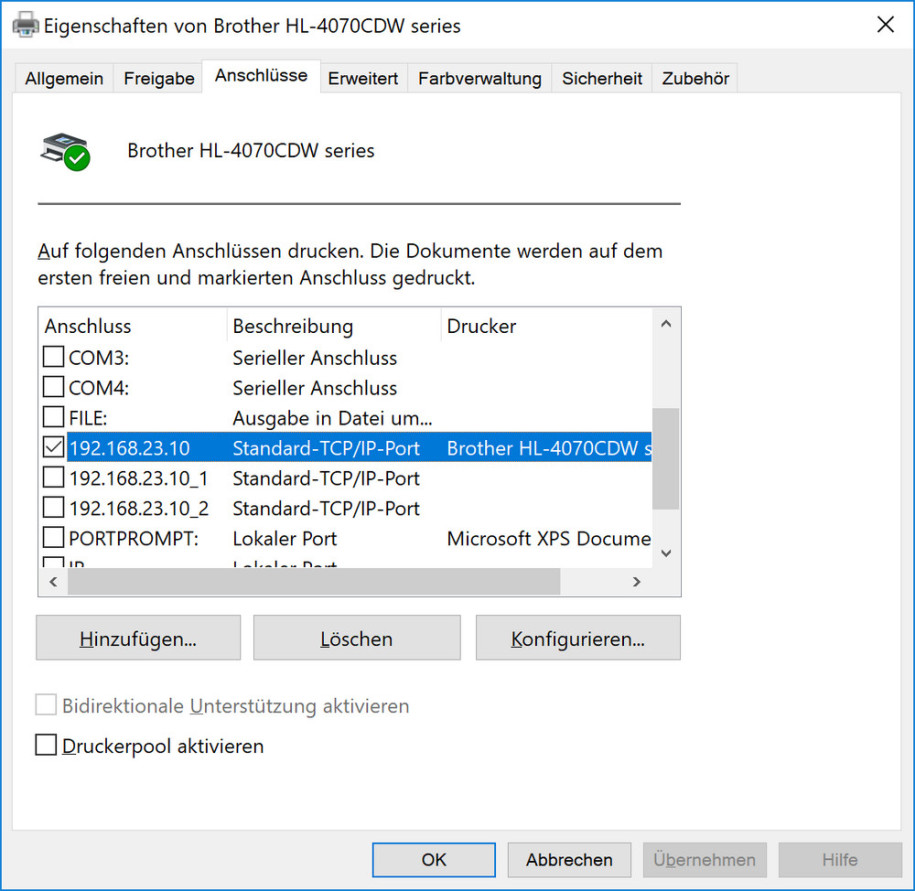Confirm with the OK button

coord(434,859)
